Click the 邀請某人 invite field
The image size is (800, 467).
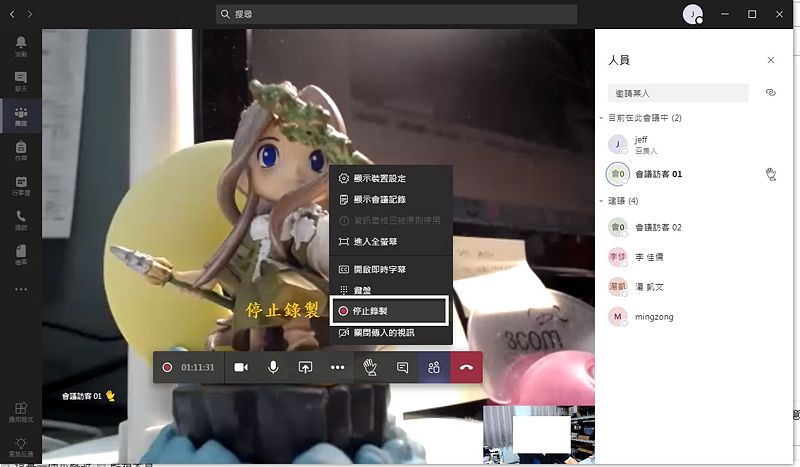coord(678,93)
